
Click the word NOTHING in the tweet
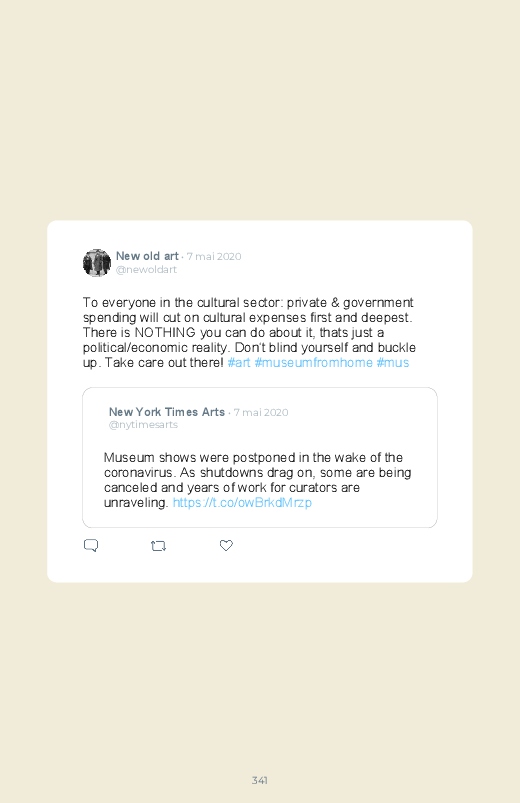coord(165,332)
